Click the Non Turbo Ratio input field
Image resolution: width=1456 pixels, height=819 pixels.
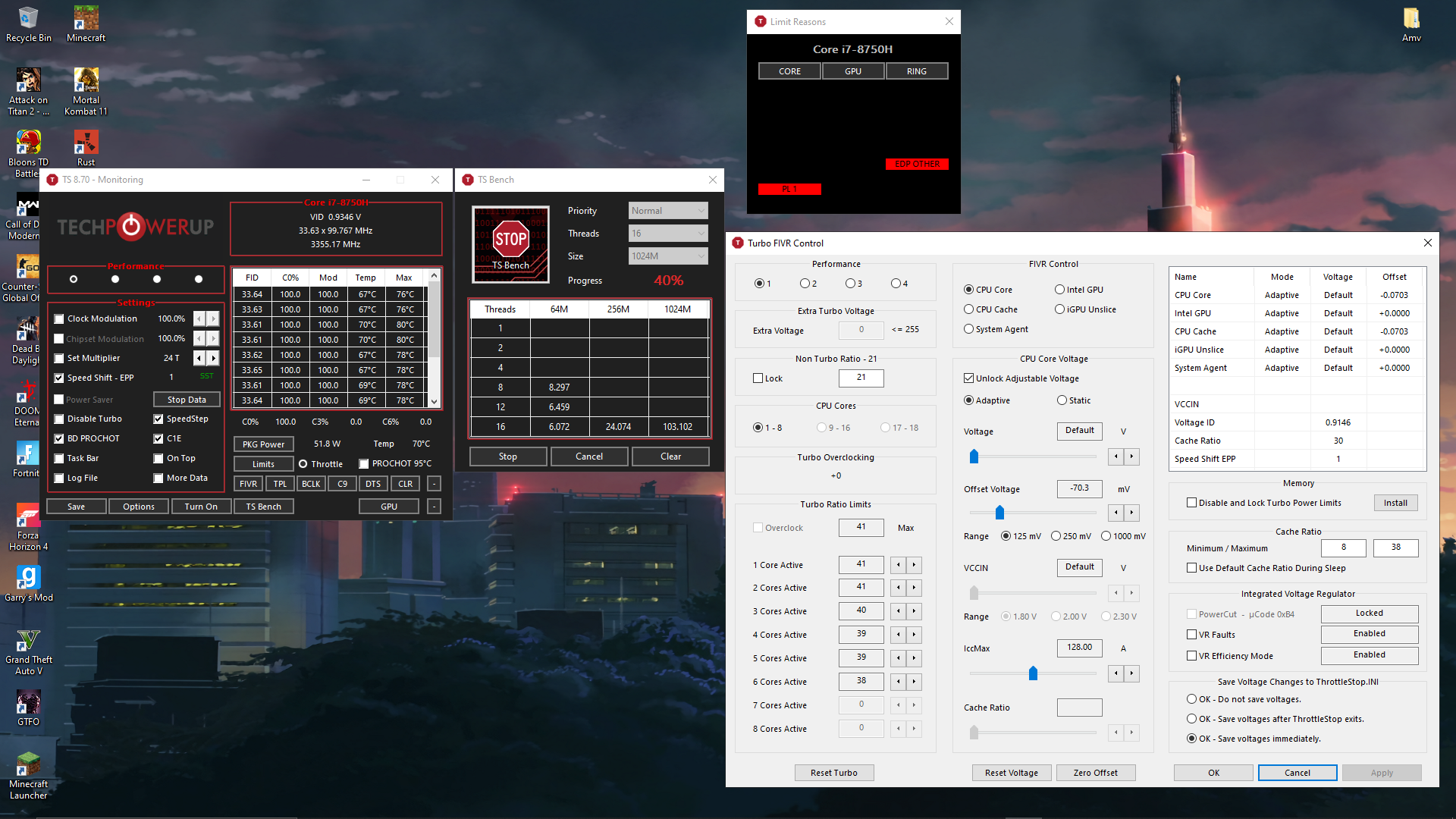(x=861, y=378)
